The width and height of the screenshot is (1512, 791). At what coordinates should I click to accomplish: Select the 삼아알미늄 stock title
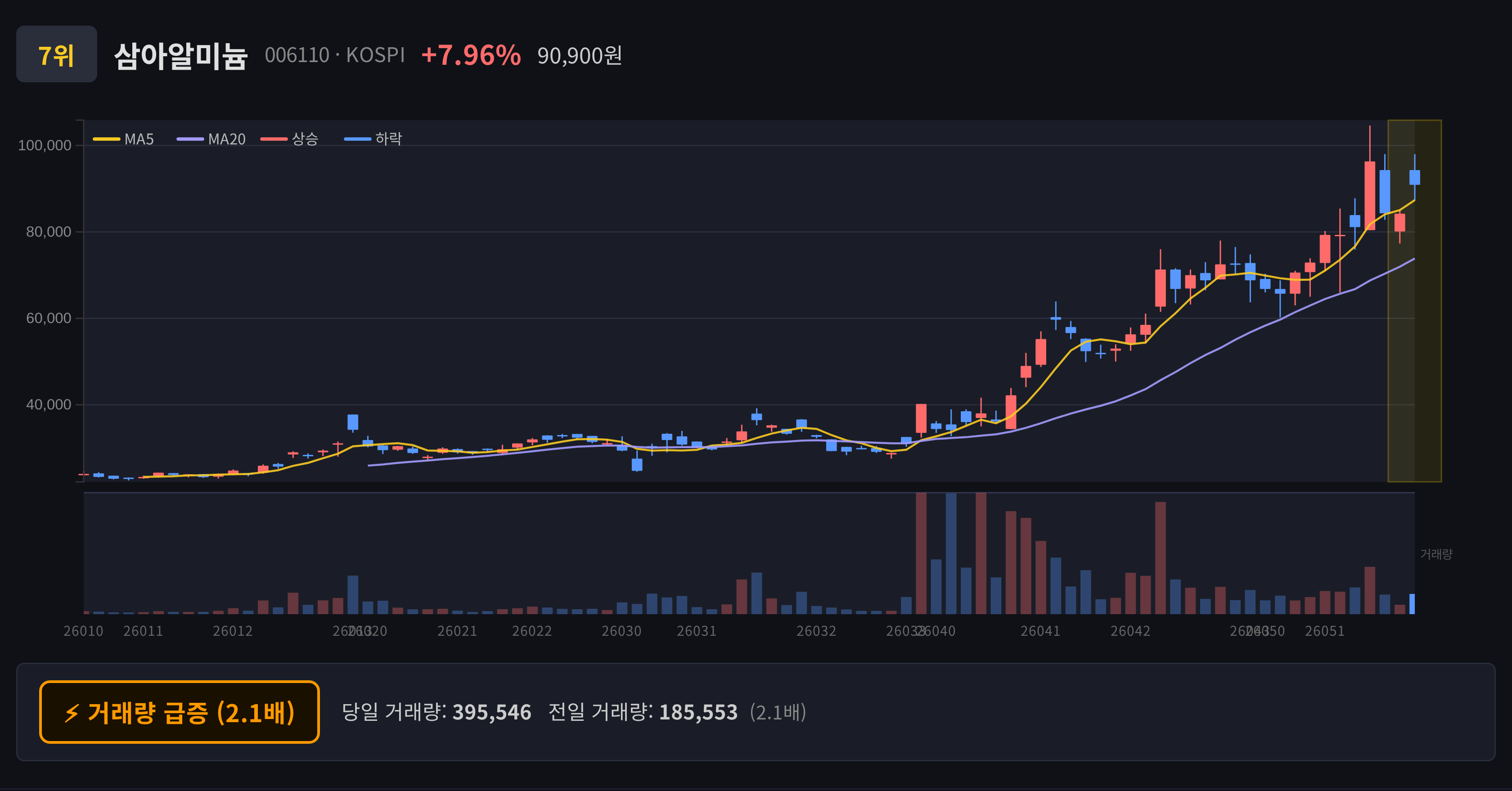181,56
